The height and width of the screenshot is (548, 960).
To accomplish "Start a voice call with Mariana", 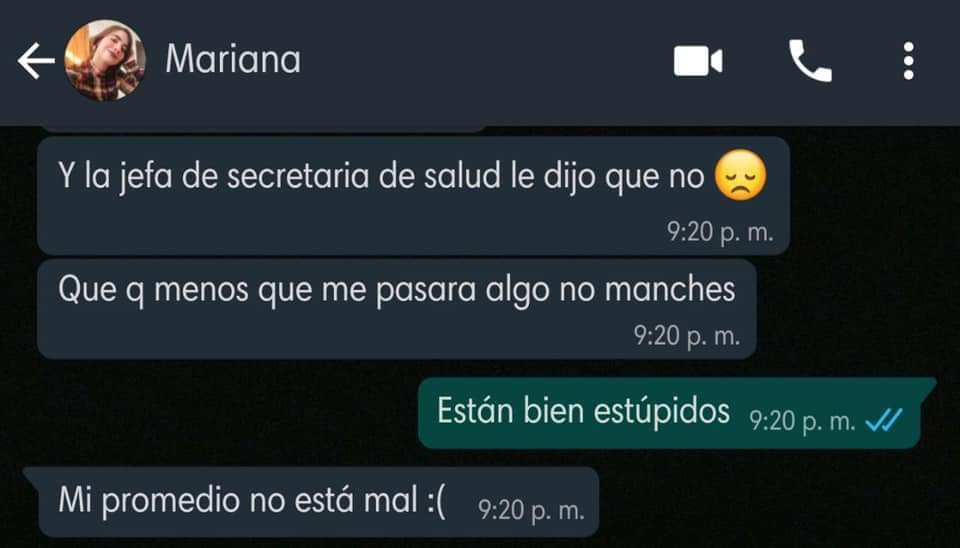I will (810, 61).
